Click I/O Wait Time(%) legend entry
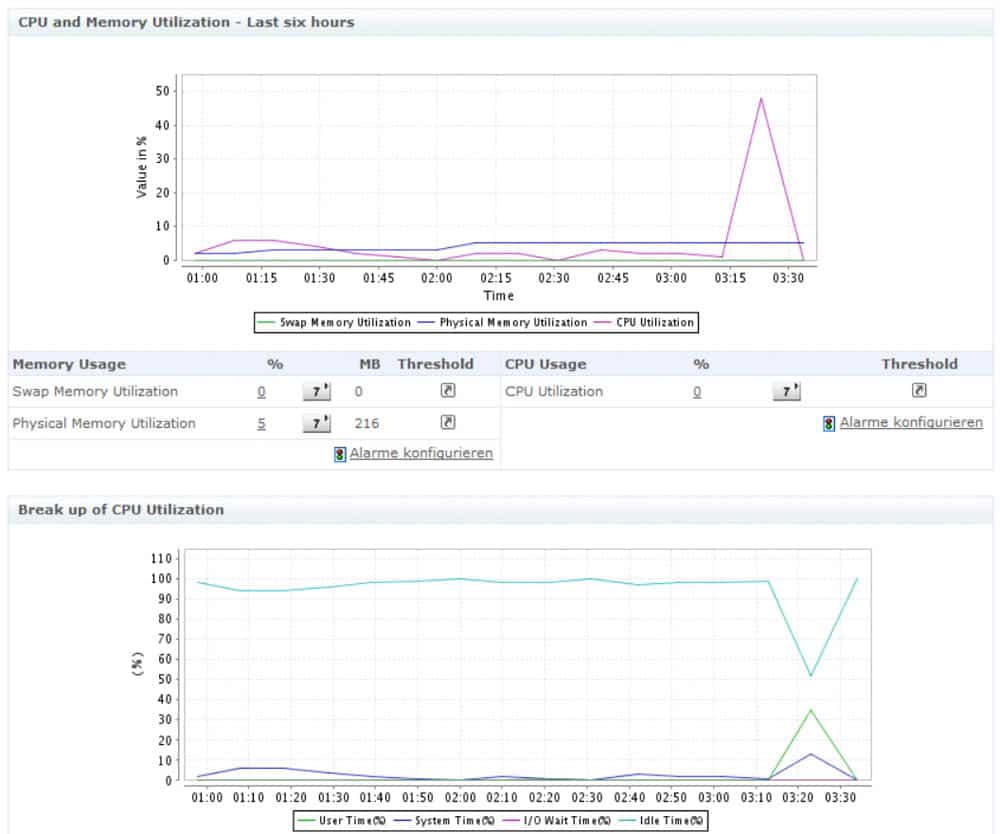 [556, 821]
